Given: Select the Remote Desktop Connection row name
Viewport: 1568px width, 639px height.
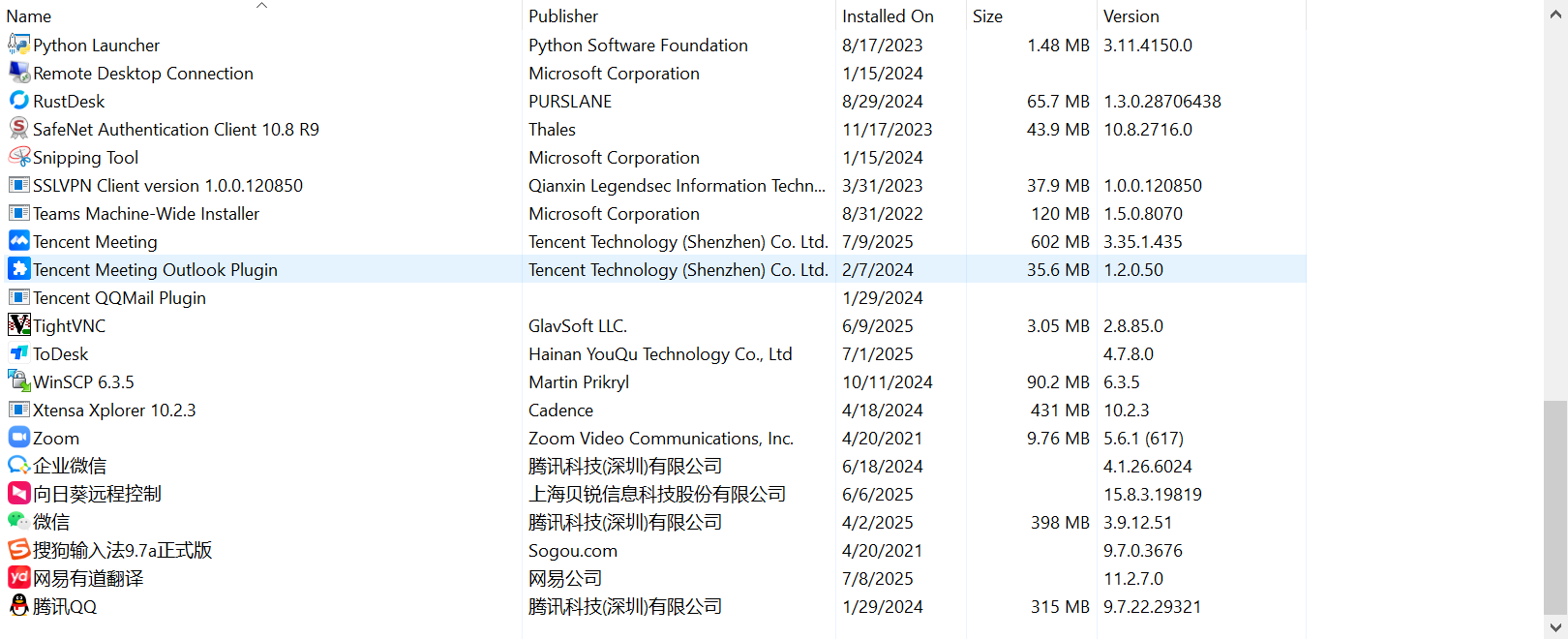Looking at the screenshot, I should point(143,74).
